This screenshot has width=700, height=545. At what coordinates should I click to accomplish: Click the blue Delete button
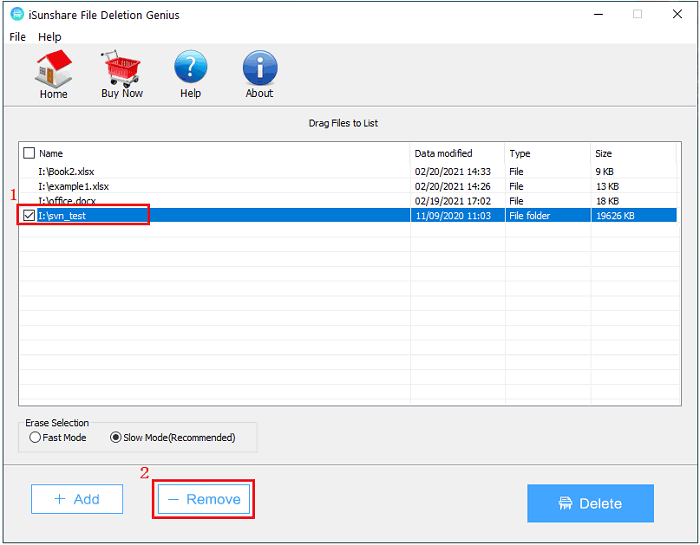pos(590,503)
